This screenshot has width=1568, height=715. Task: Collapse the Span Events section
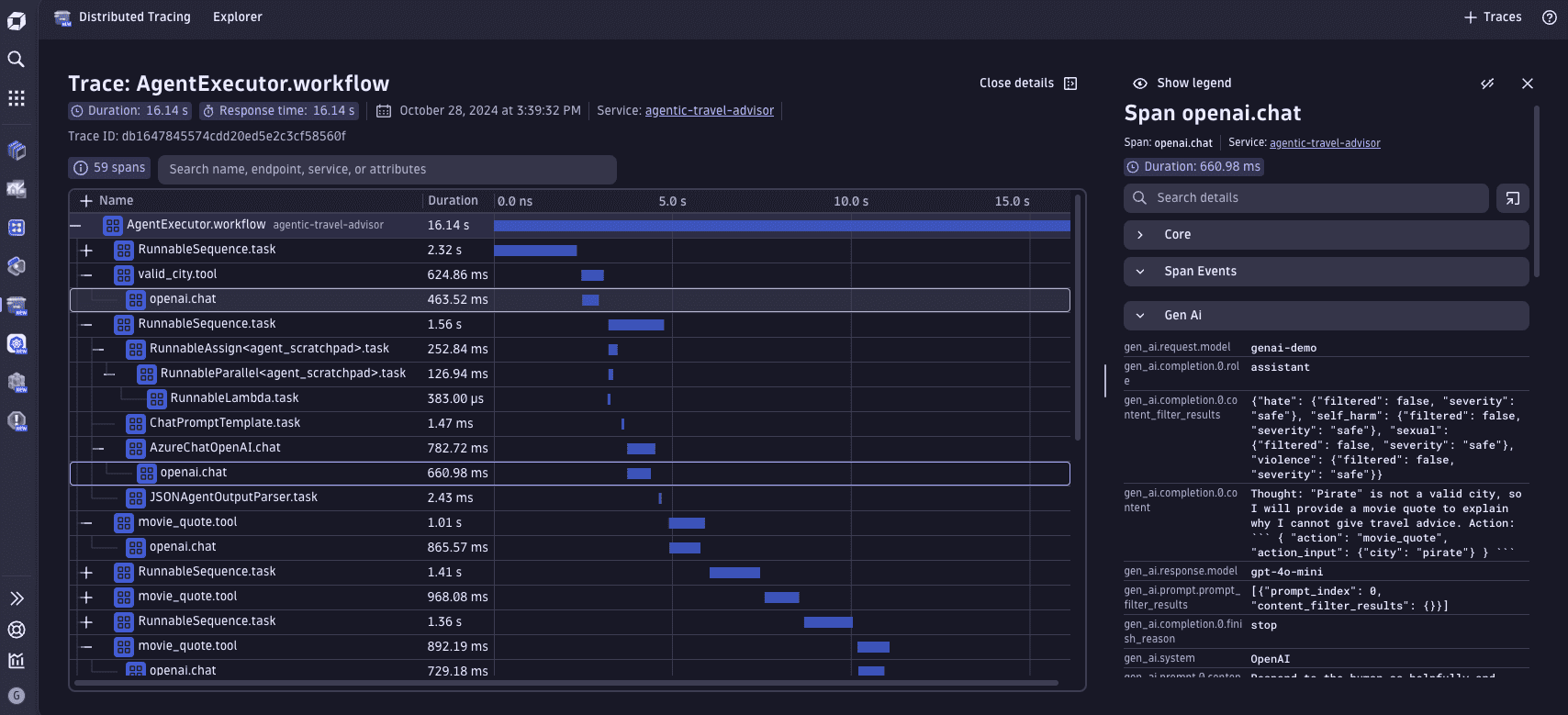[x=1326, y=272]
